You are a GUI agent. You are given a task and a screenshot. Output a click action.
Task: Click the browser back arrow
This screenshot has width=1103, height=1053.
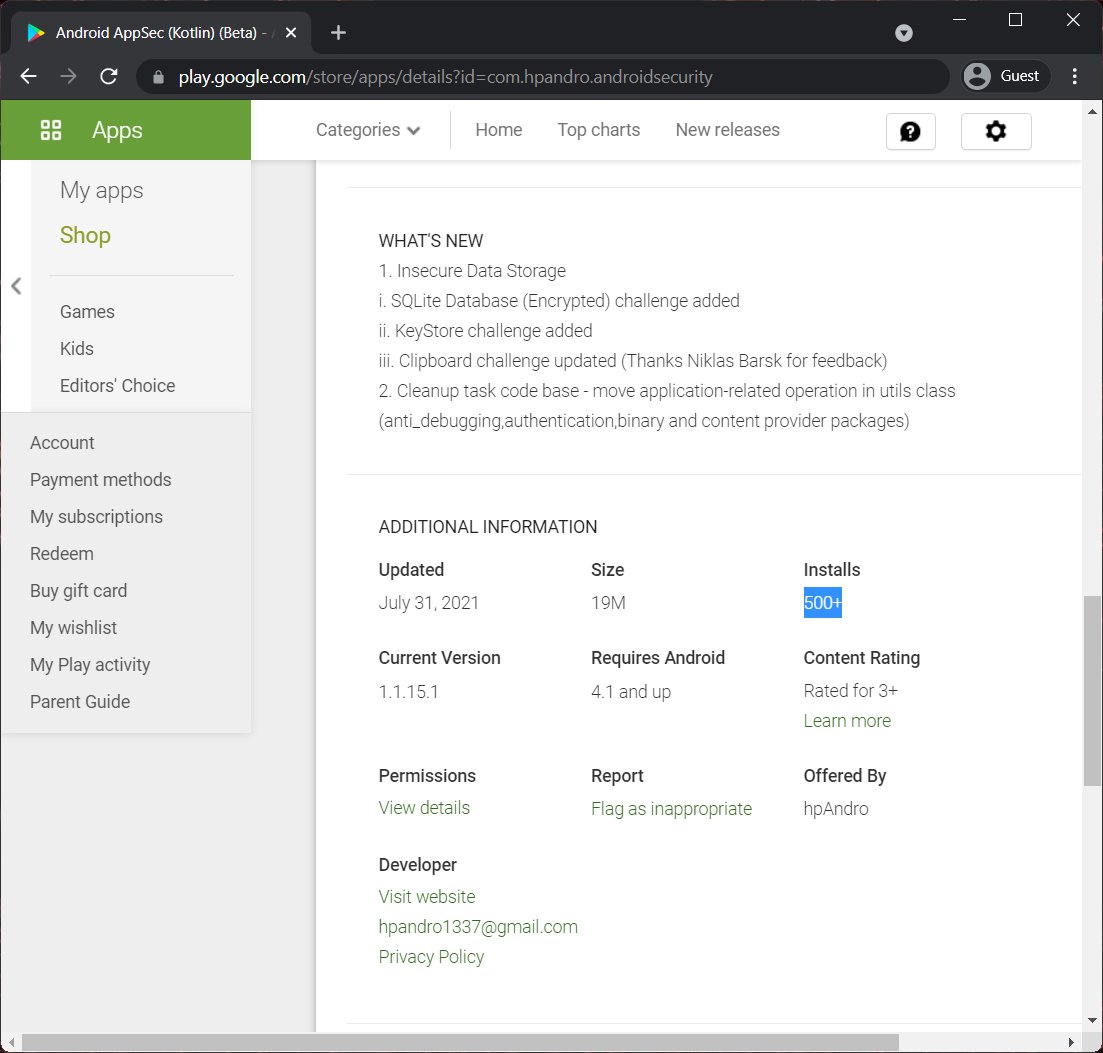click(28, 76)
